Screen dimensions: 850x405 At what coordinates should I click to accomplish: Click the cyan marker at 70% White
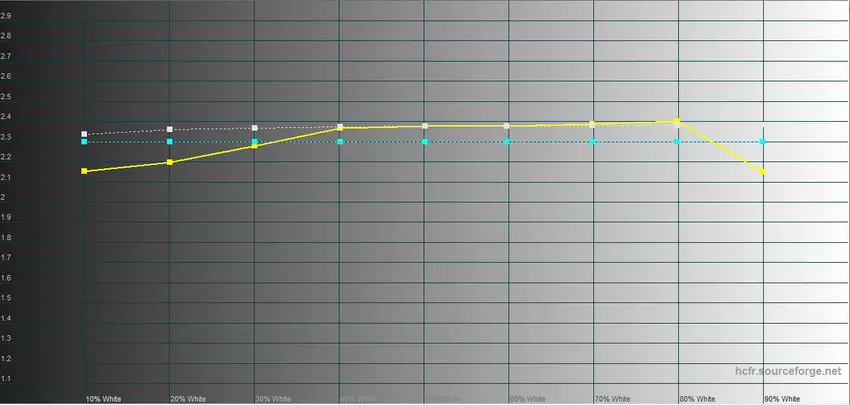pos(593,142)
